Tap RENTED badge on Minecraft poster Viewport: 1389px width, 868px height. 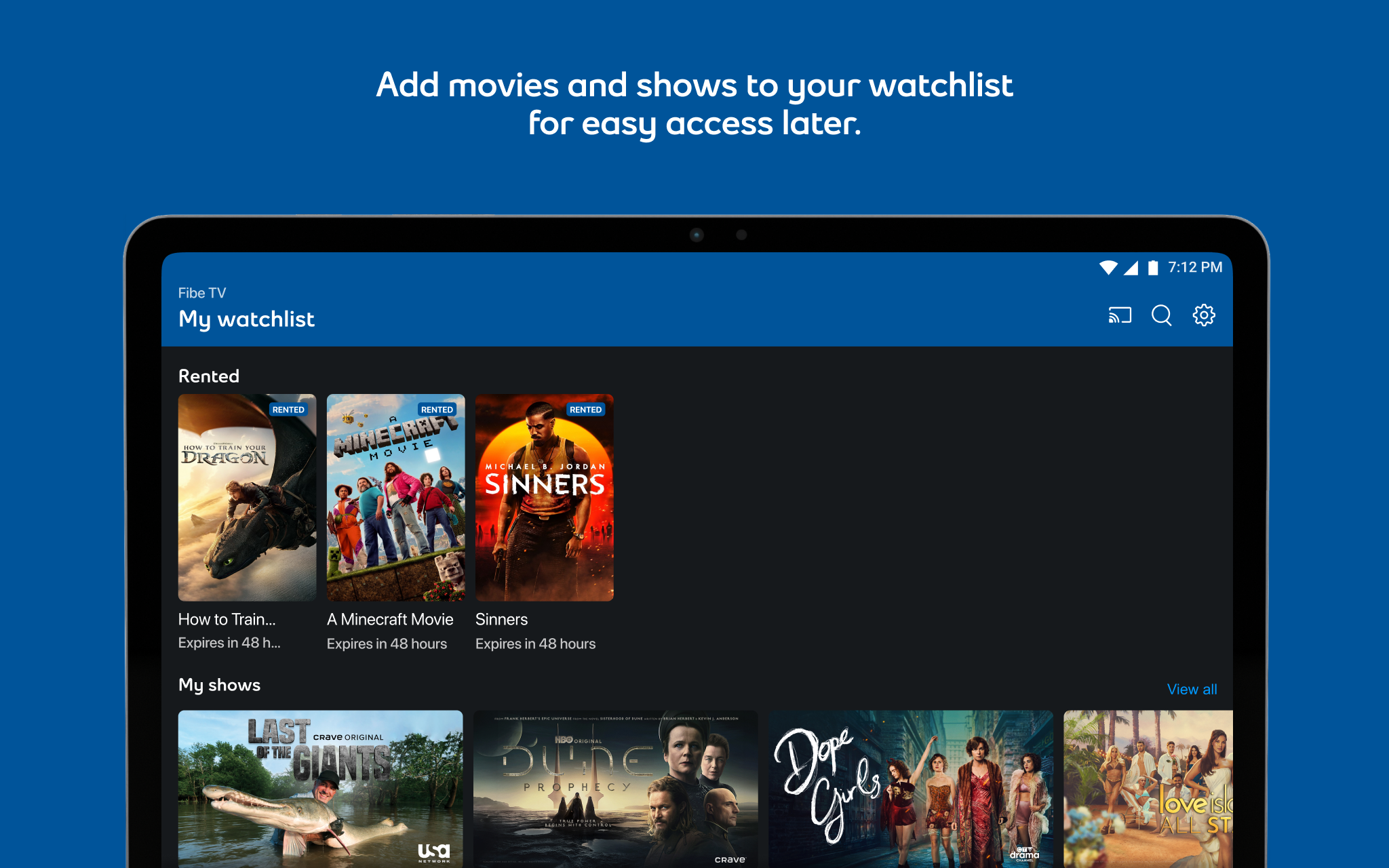pos(437,410)
